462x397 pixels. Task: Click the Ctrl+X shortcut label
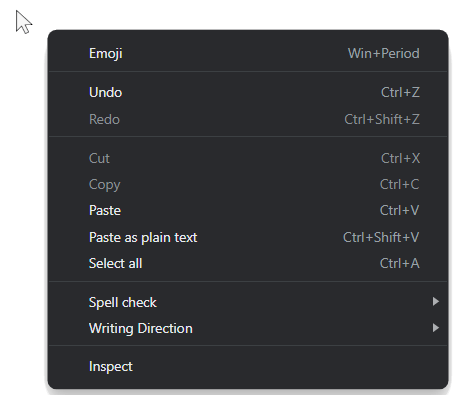401,158
